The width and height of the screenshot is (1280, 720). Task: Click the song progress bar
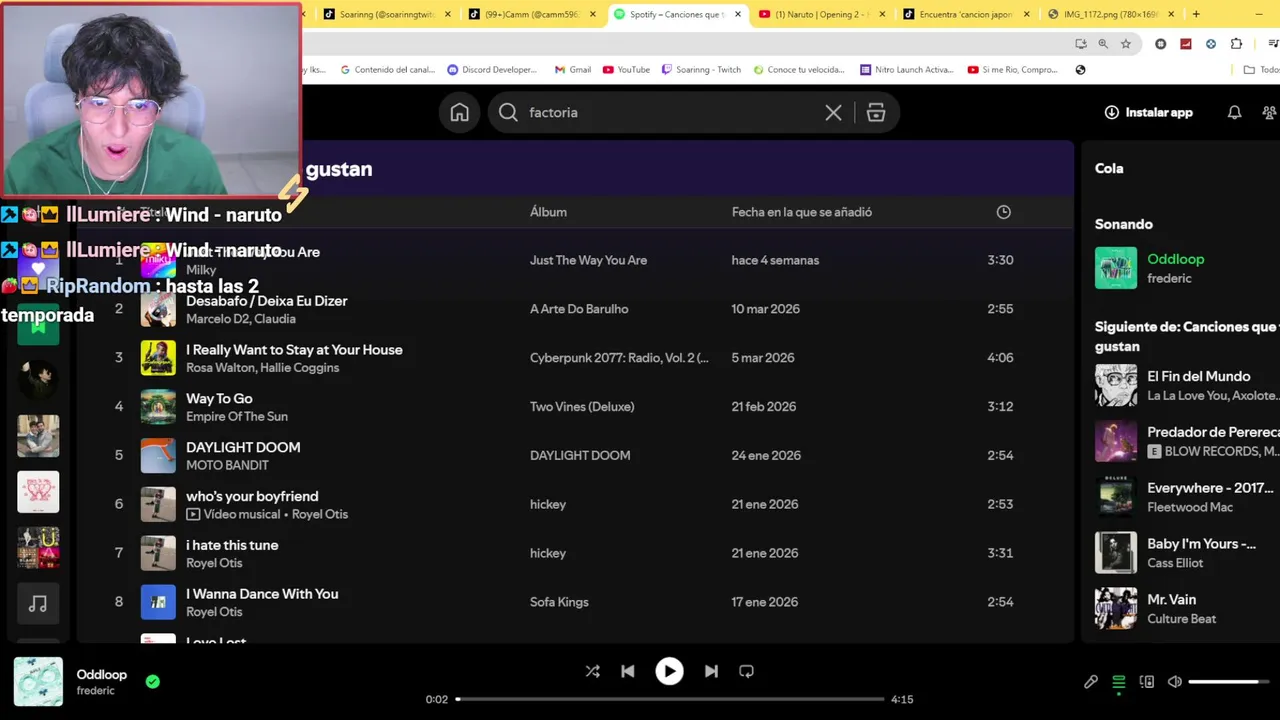(670, 699)
